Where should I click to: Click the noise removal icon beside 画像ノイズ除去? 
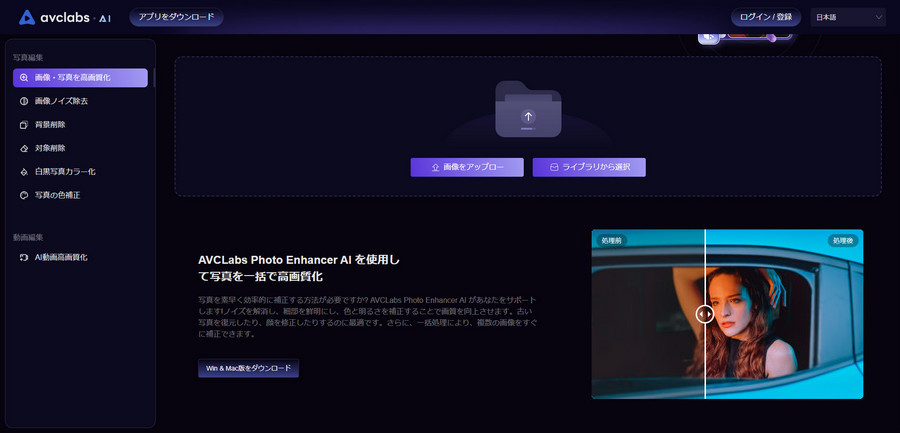[x=24, y=101]
